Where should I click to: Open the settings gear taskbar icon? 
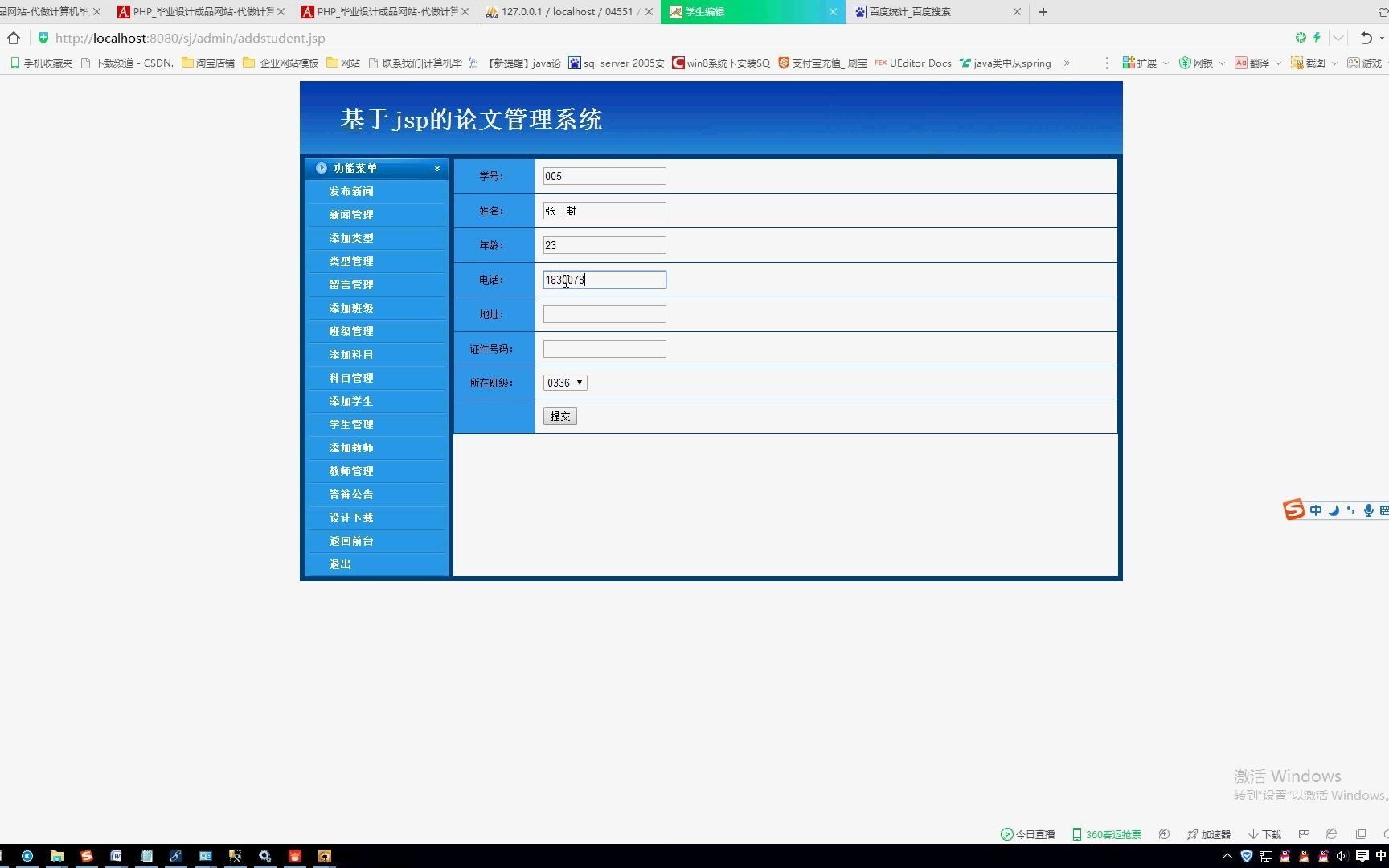pos(264,856)
